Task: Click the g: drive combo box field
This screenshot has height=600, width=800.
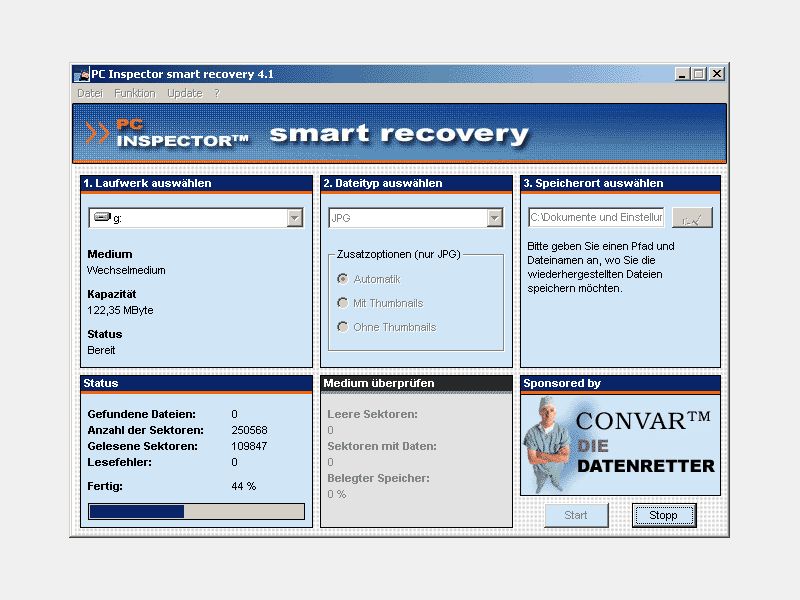Action: pos(196,218)
